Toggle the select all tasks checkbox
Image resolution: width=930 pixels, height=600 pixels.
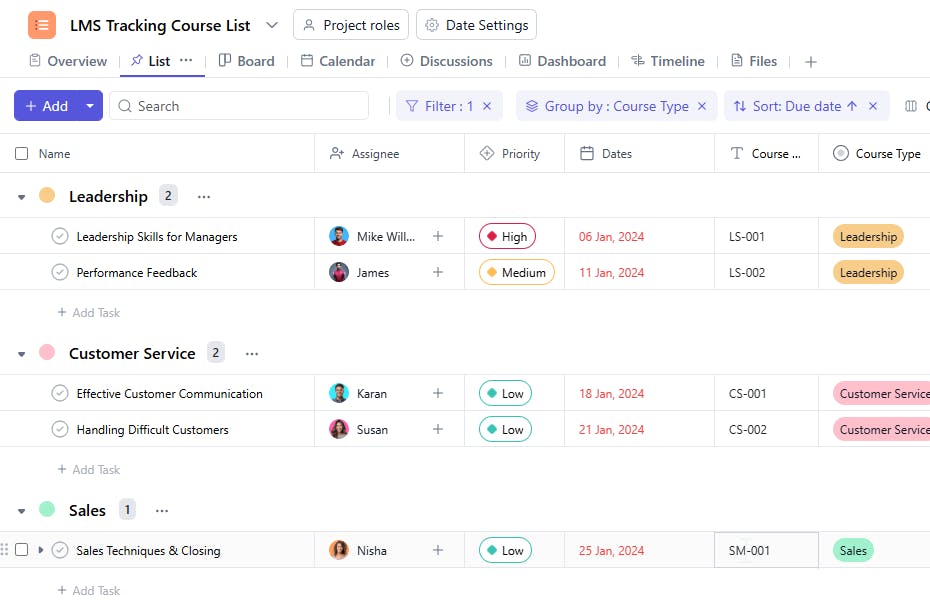tap(22, 154)
